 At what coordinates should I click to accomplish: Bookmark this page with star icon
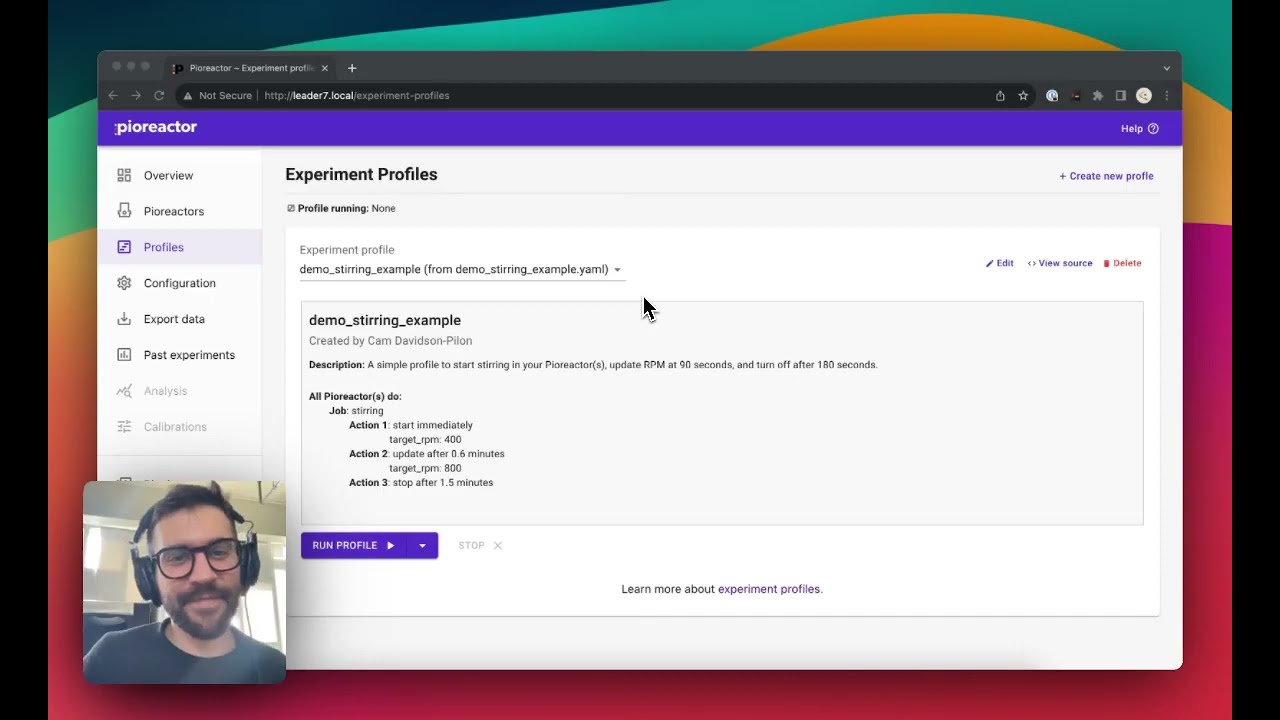[x=1023, y=96]
